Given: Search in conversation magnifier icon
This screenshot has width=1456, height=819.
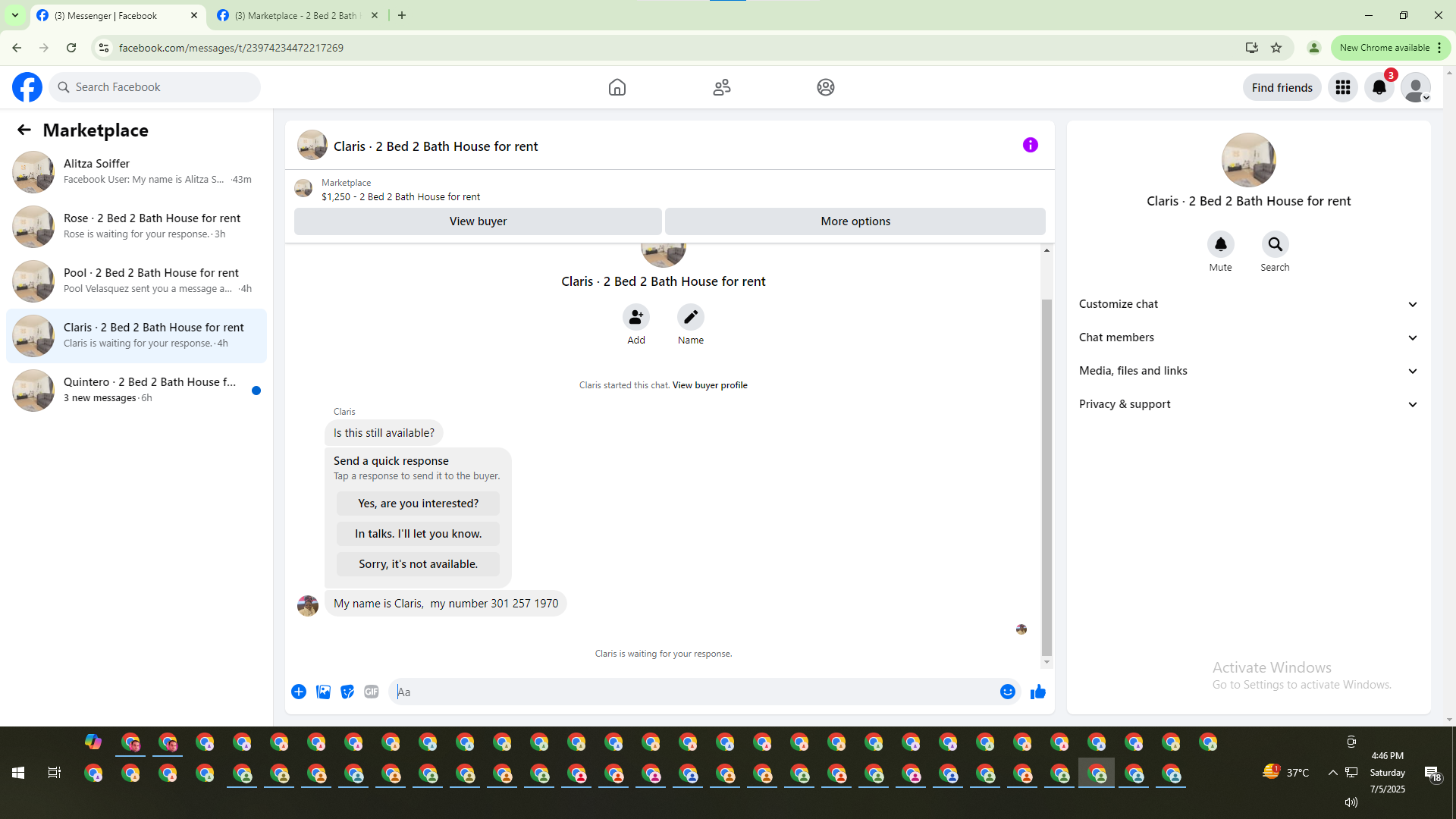Looking at the screenshot, I should [x=1275, y=244].
